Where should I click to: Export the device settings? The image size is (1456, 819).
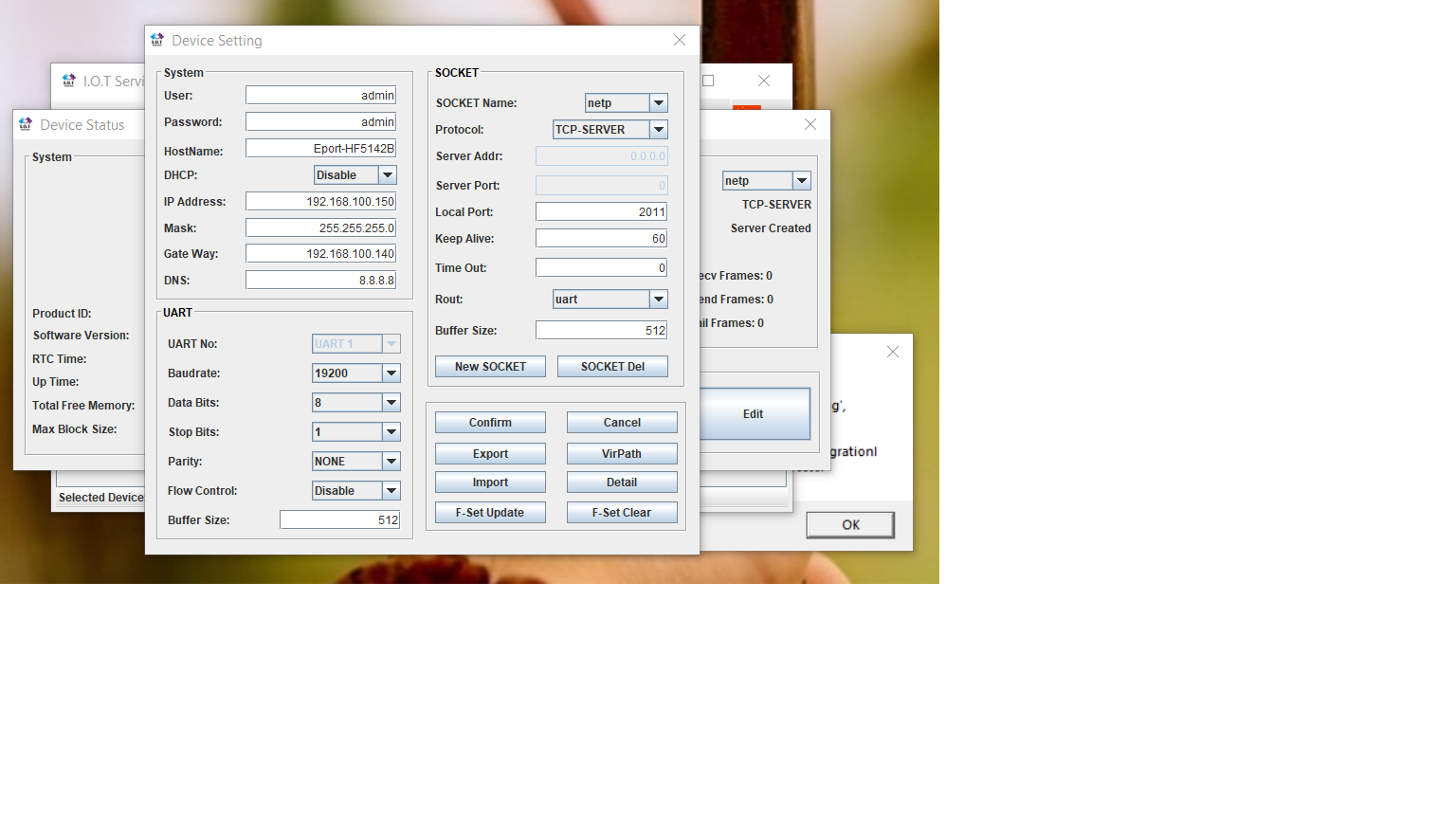point(490,454)
